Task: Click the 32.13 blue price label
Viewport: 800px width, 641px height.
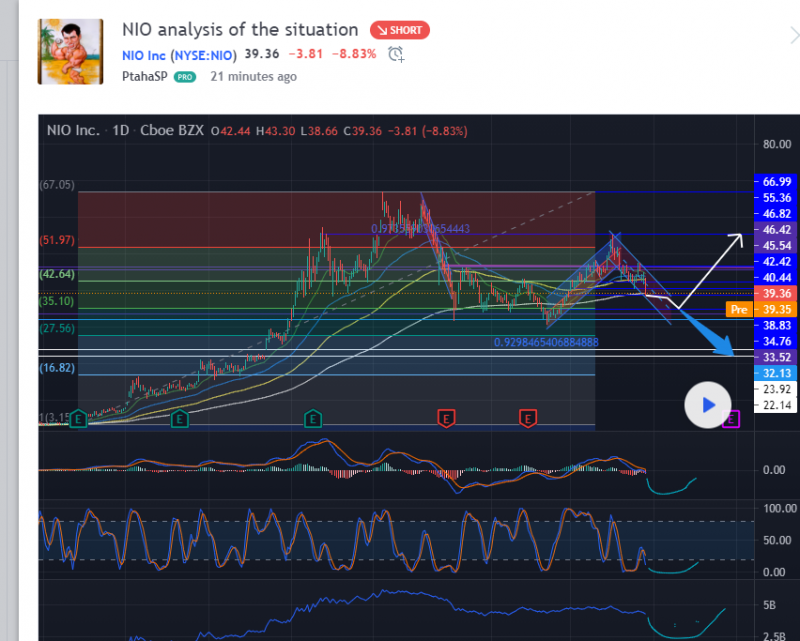Action: [776, 372]
